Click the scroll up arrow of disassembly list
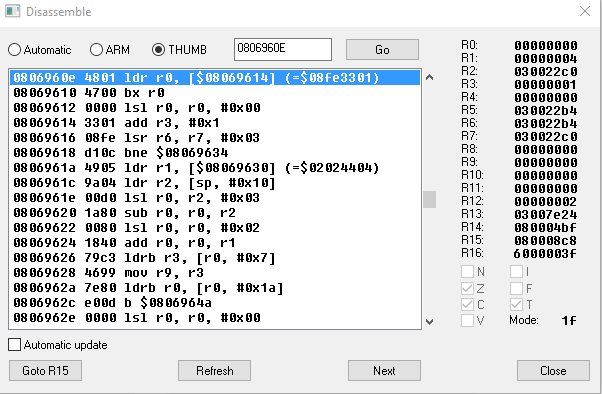The width and height of the screenshot is (602, 394). (430, 78)
